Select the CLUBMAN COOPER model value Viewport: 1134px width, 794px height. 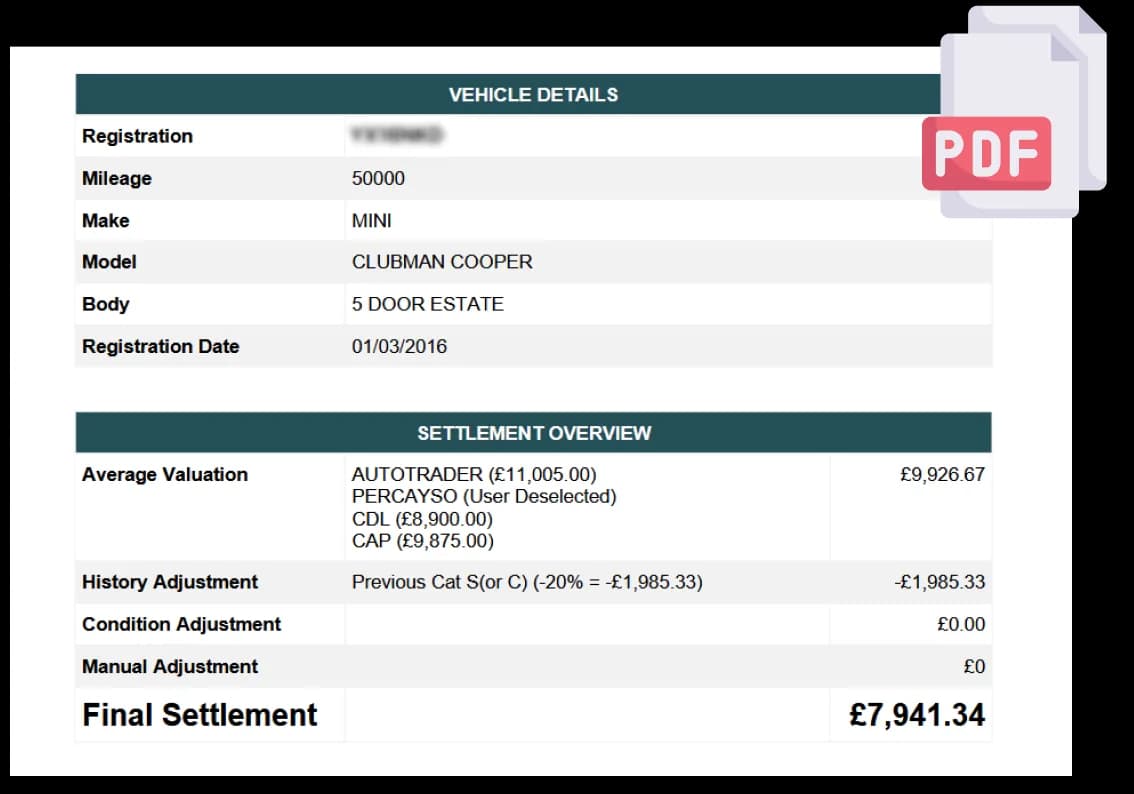[x=442, y=262]
